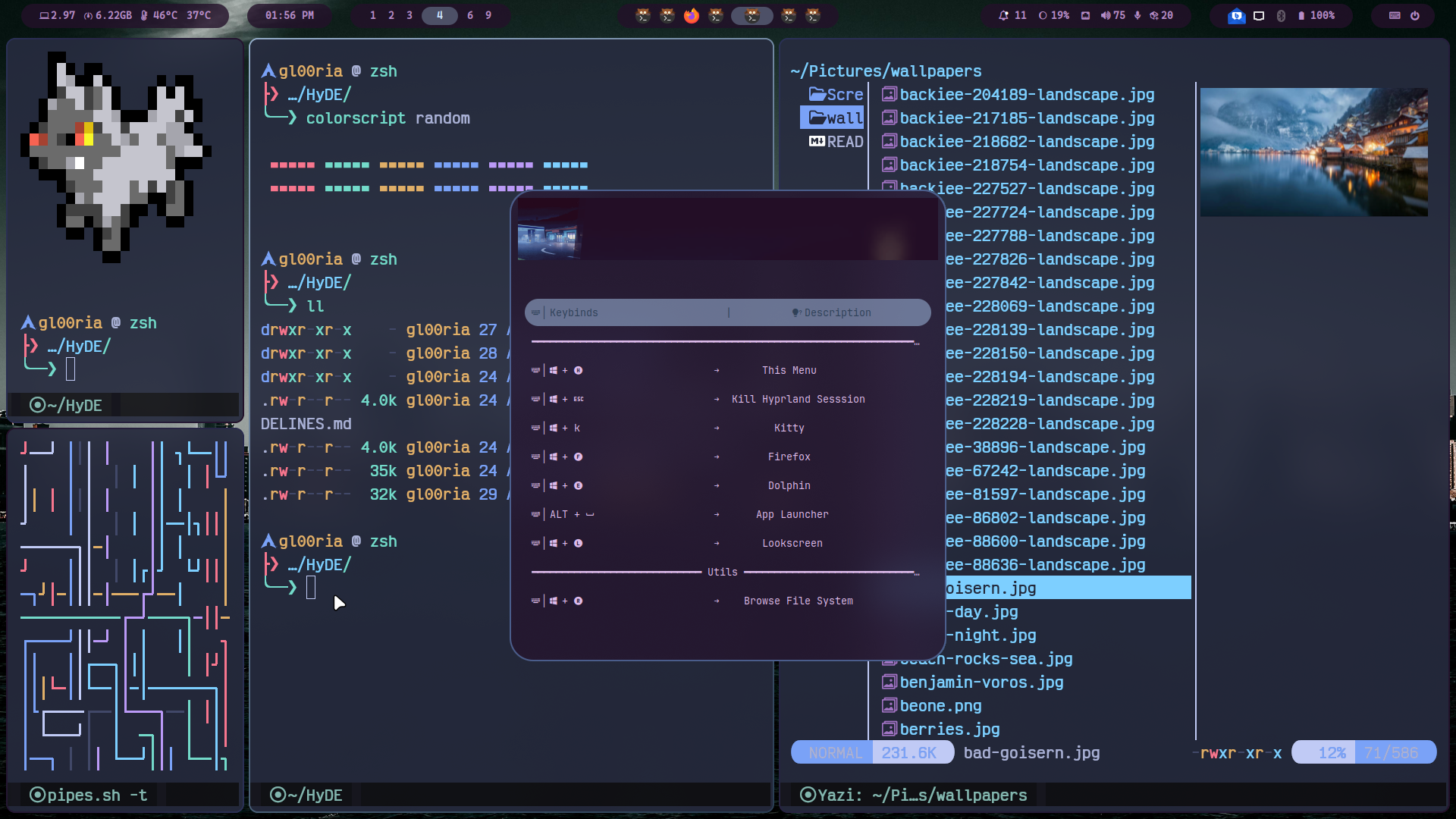Click the brightness 19% indicator
The width and height of the screenshot is (1456, 819).
tap(1054, 15)
